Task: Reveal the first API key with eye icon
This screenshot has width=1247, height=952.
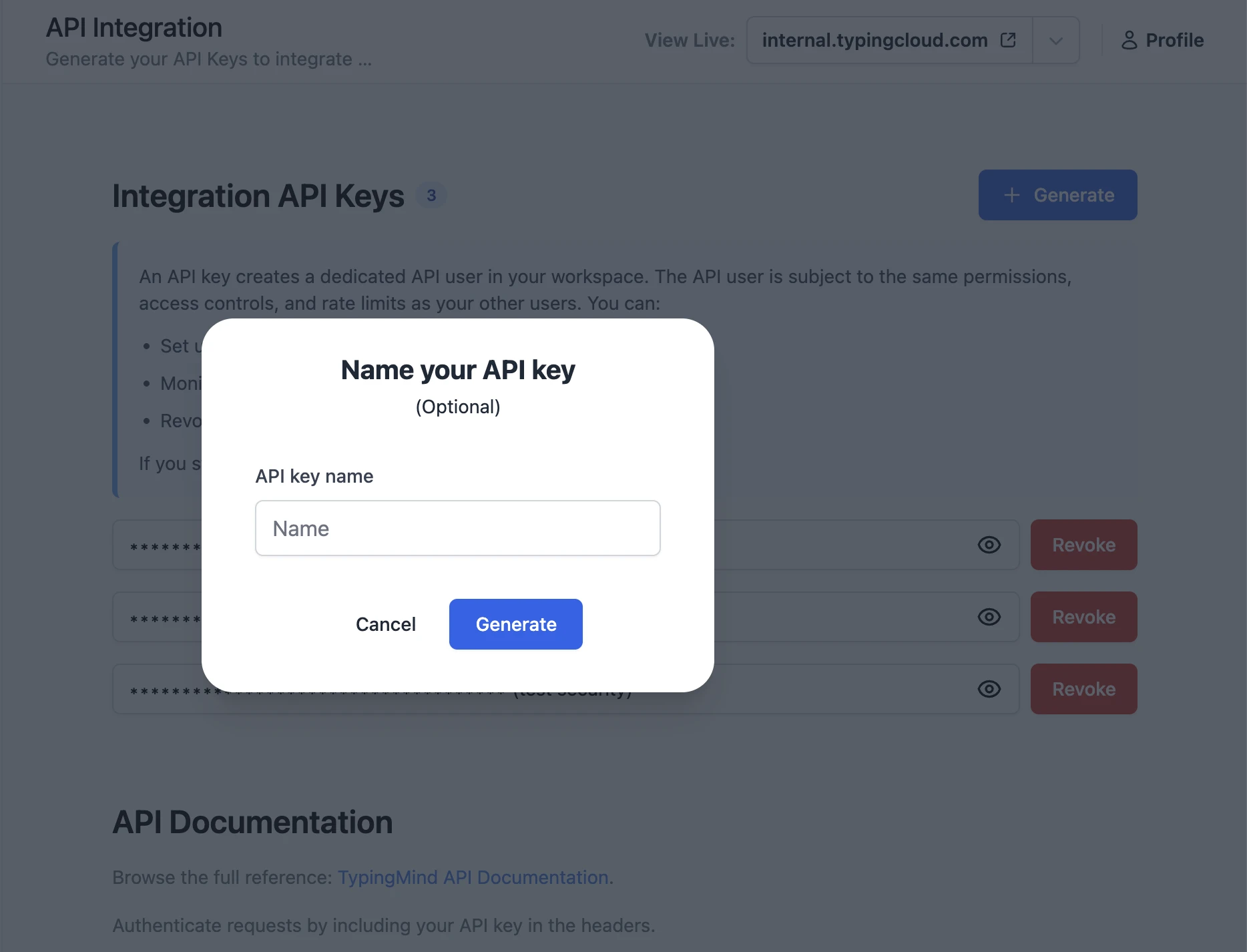Action: (989, 545)
